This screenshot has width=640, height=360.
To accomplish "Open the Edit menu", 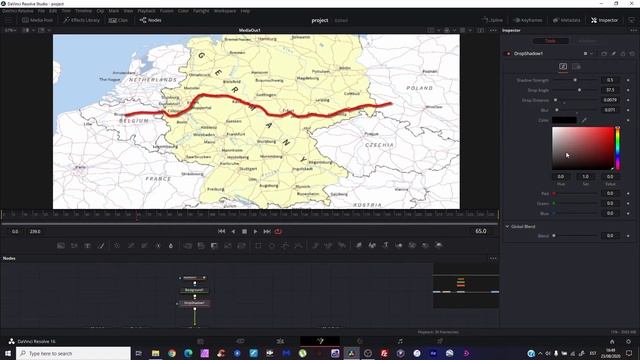I will click(53, 11).
